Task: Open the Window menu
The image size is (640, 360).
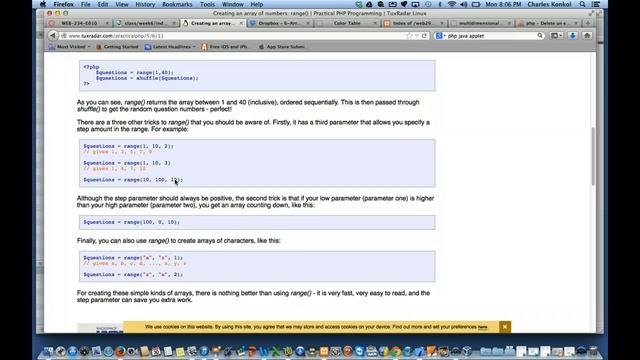Action: pyautogui.click(x=233, y=4)
